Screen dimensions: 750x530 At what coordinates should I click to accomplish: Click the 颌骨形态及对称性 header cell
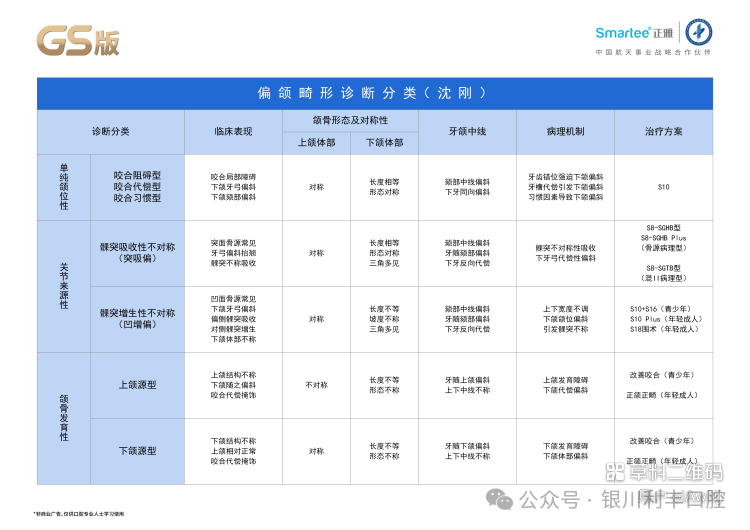[350, 120]
